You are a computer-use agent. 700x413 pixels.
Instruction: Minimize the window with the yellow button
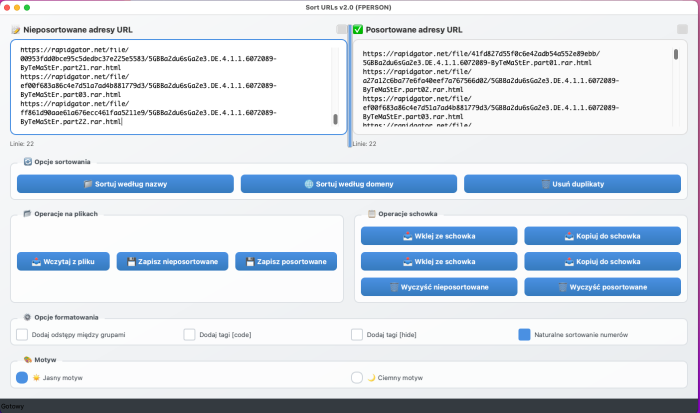17,8
